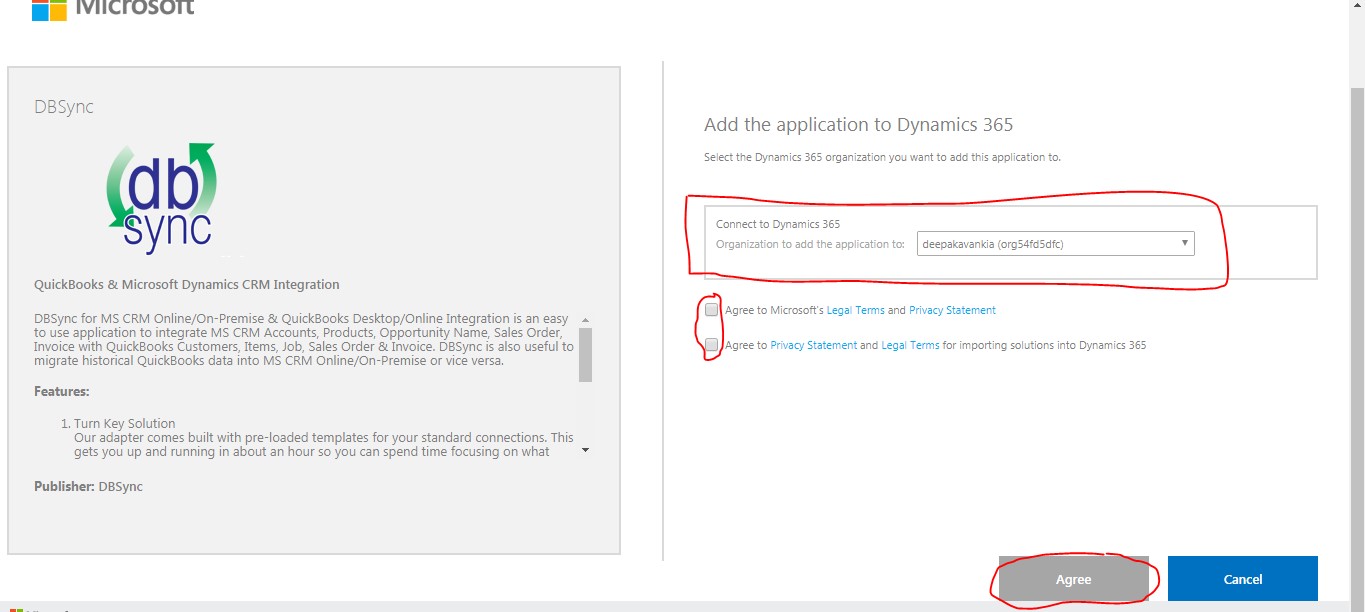Click the 'Publisher: DBSync' text
Viewport: 1365px width, 612px height.
click(88, 486)
